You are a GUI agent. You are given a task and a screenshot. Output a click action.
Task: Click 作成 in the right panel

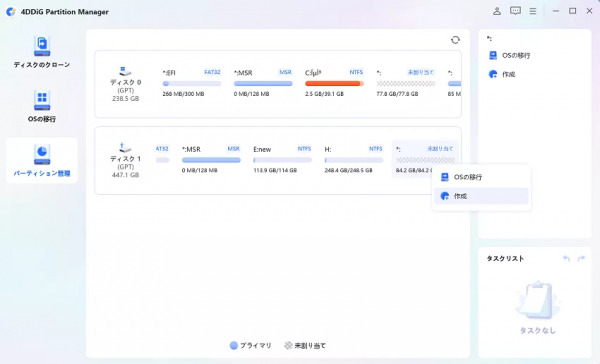[502, 74]
